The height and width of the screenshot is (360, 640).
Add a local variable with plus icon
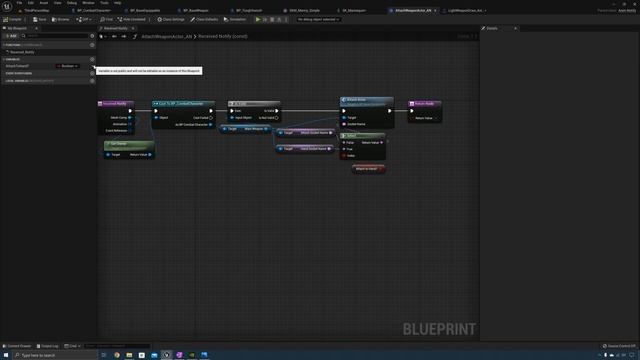pyautogui.click(x=92, y=81)
